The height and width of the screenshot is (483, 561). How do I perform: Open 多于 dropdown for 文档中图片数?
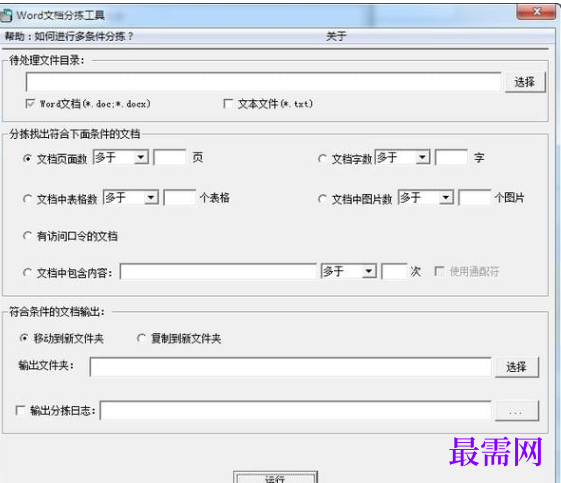[426, 197]
